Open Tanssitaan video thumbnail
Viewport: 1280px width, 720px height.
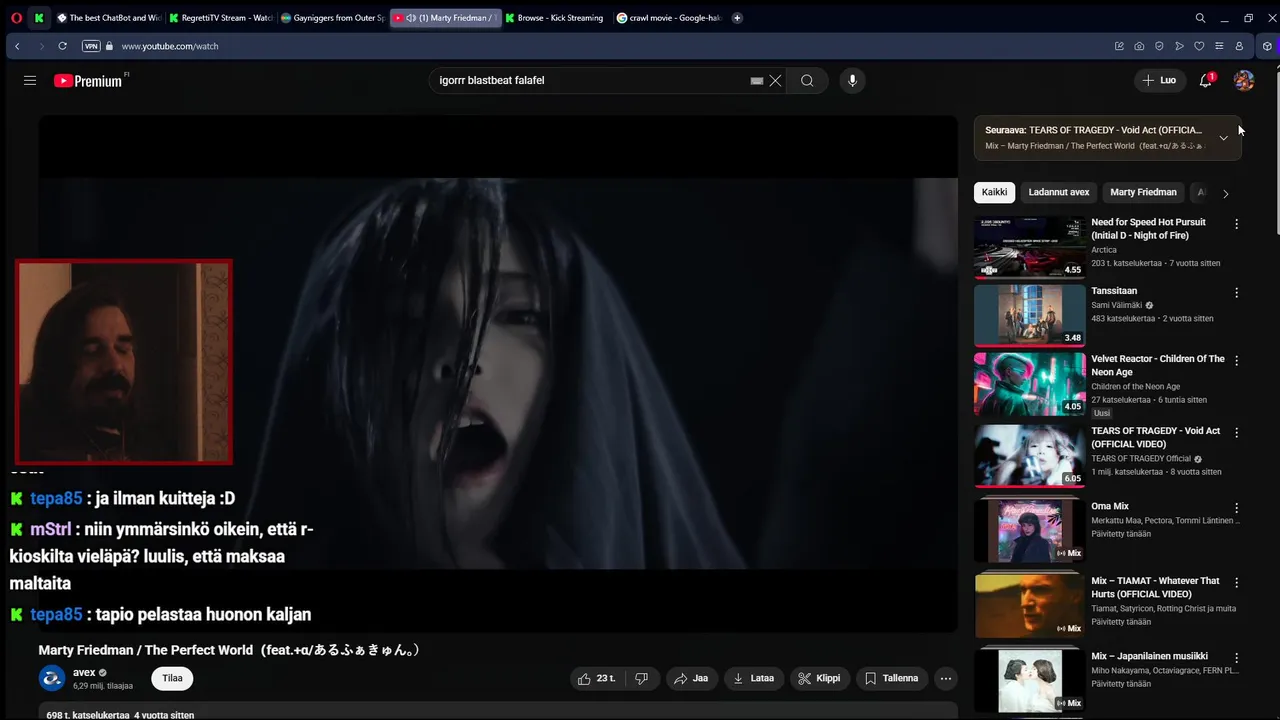1030,315
